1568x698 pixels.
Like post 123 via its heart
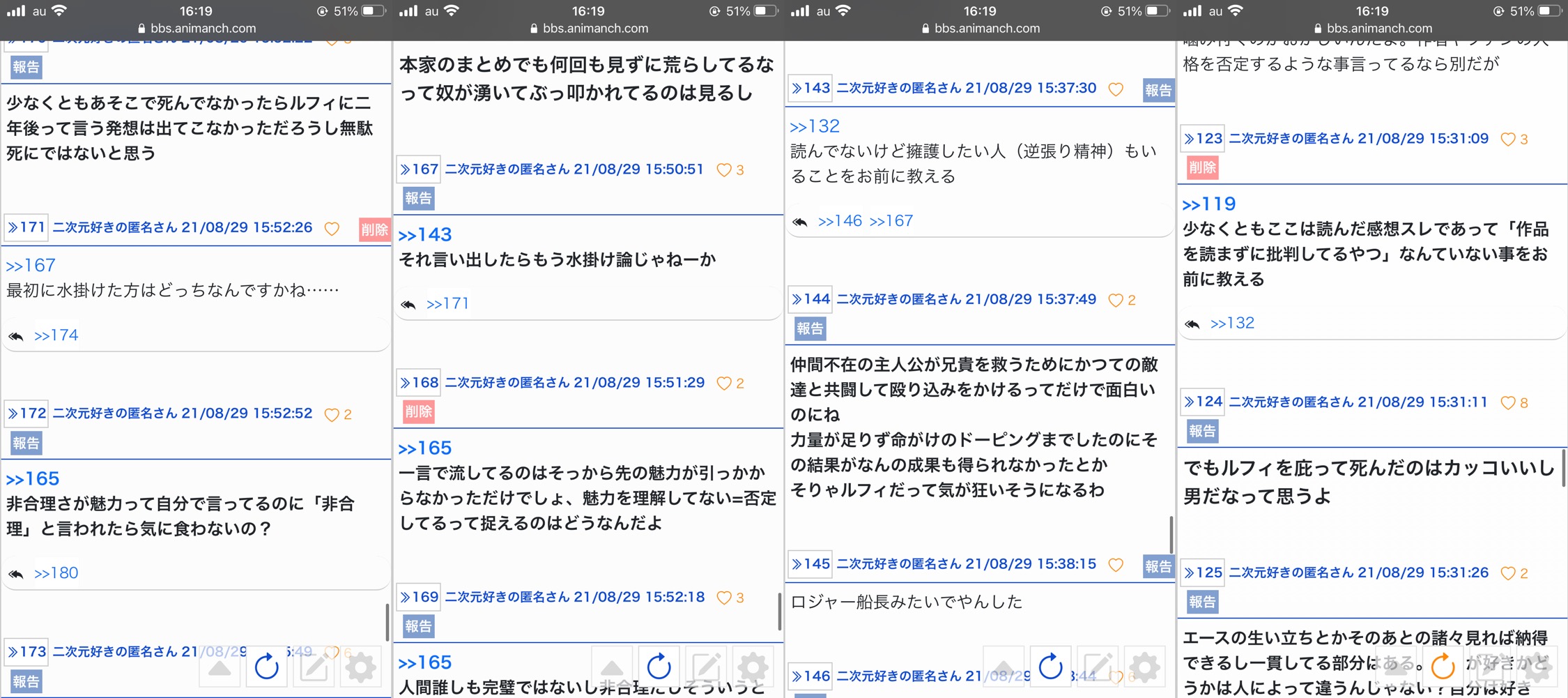coord(1508,139)
